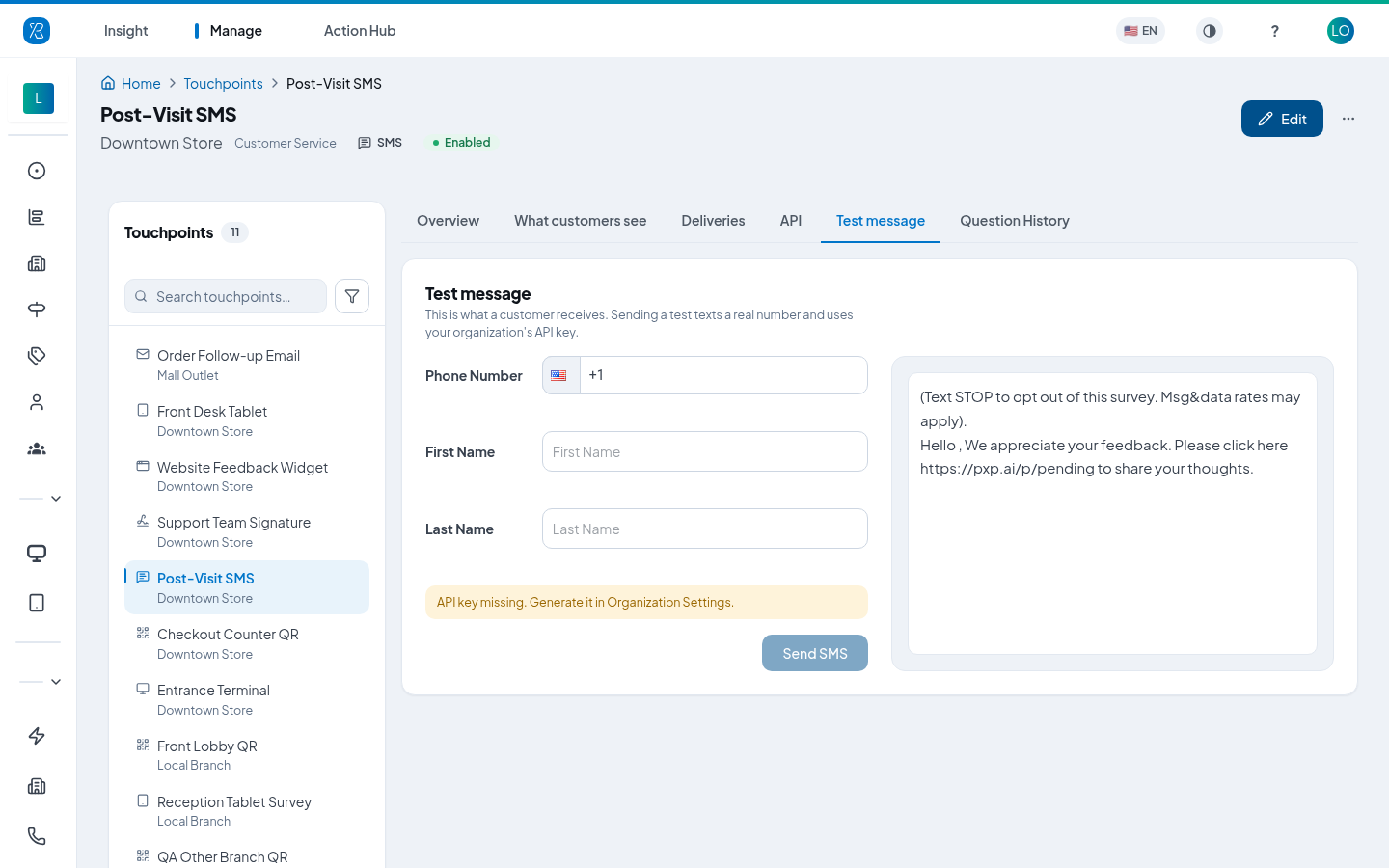Click the app logo in the top bar
Viewport: 1389px width, 868px height.
[x=37, y=31]
